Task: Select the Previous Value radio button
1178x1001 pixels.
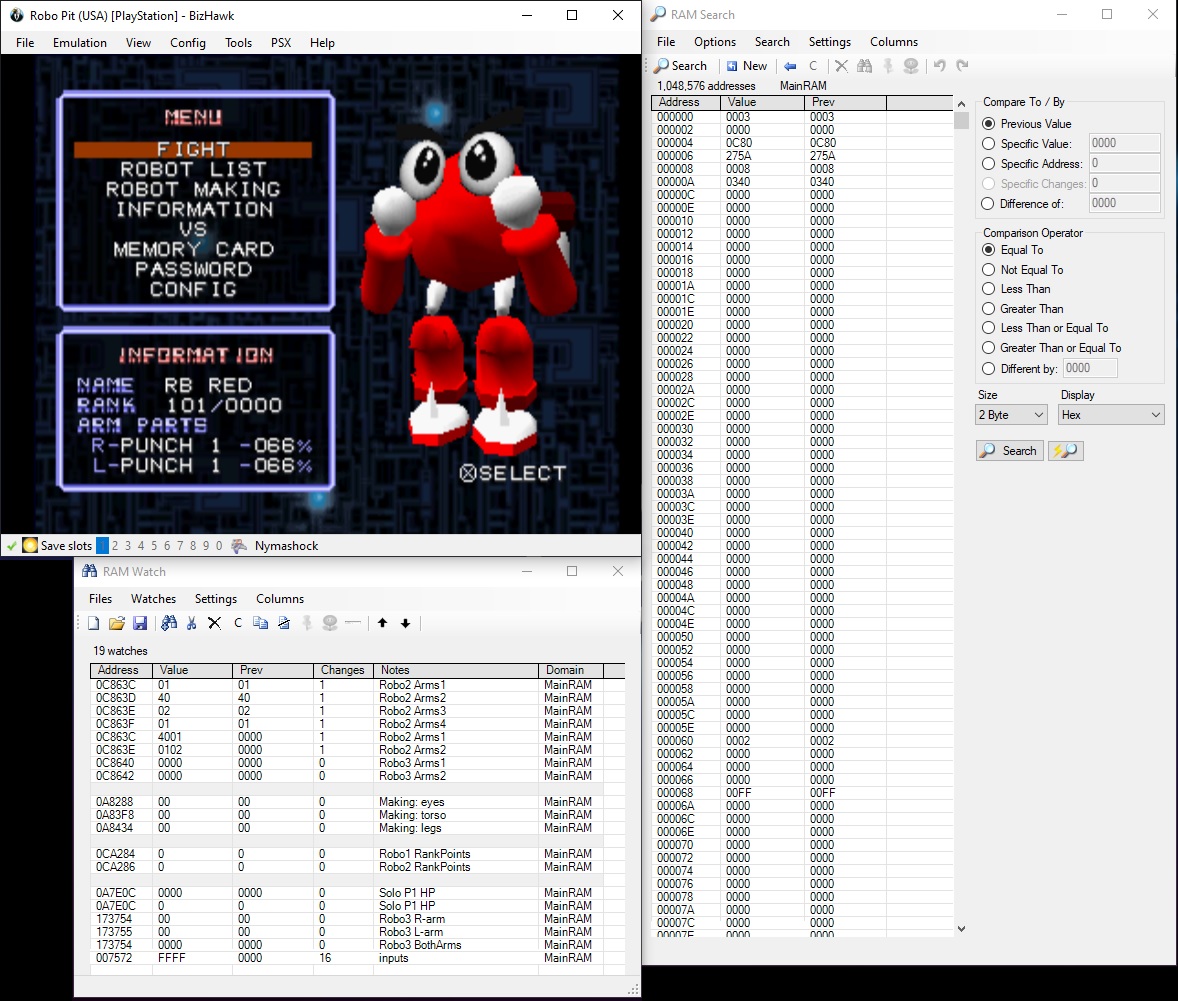Action: click(x=989, y=124)
